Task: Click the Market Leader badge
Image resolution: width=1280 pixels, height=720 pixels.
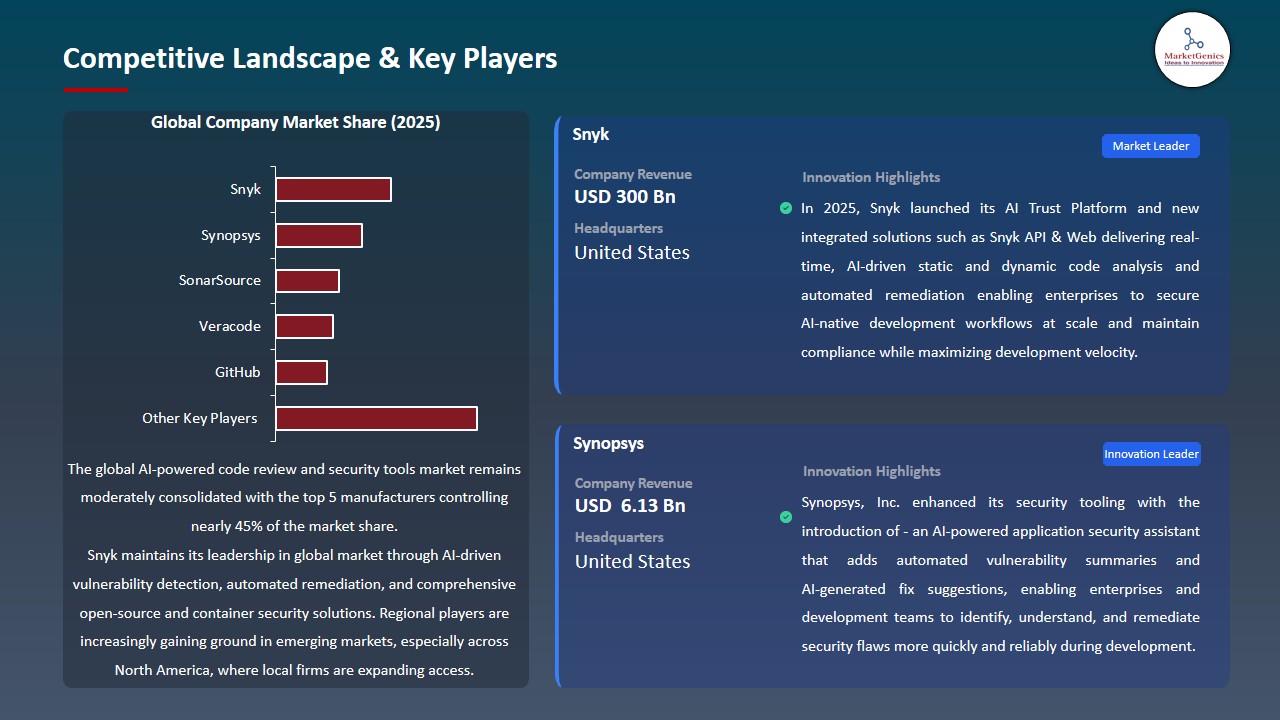Action: pos(1150,145)
